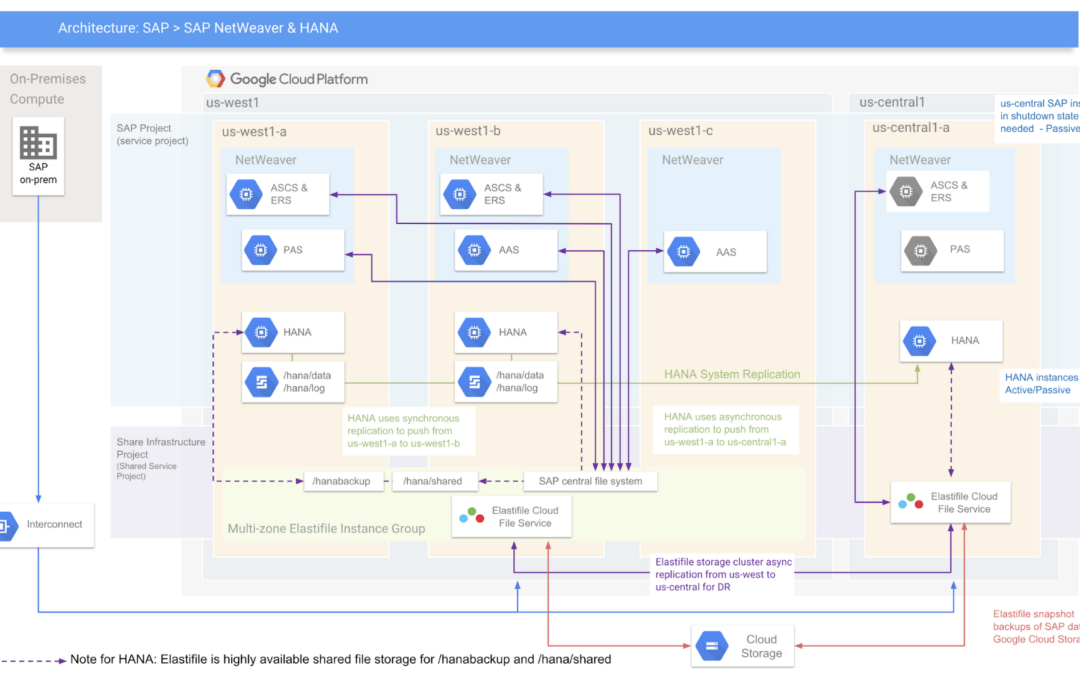Screen dimensions: 1080x675
Task: Click the Cloud Storage icon
Action: coord(712,646)
